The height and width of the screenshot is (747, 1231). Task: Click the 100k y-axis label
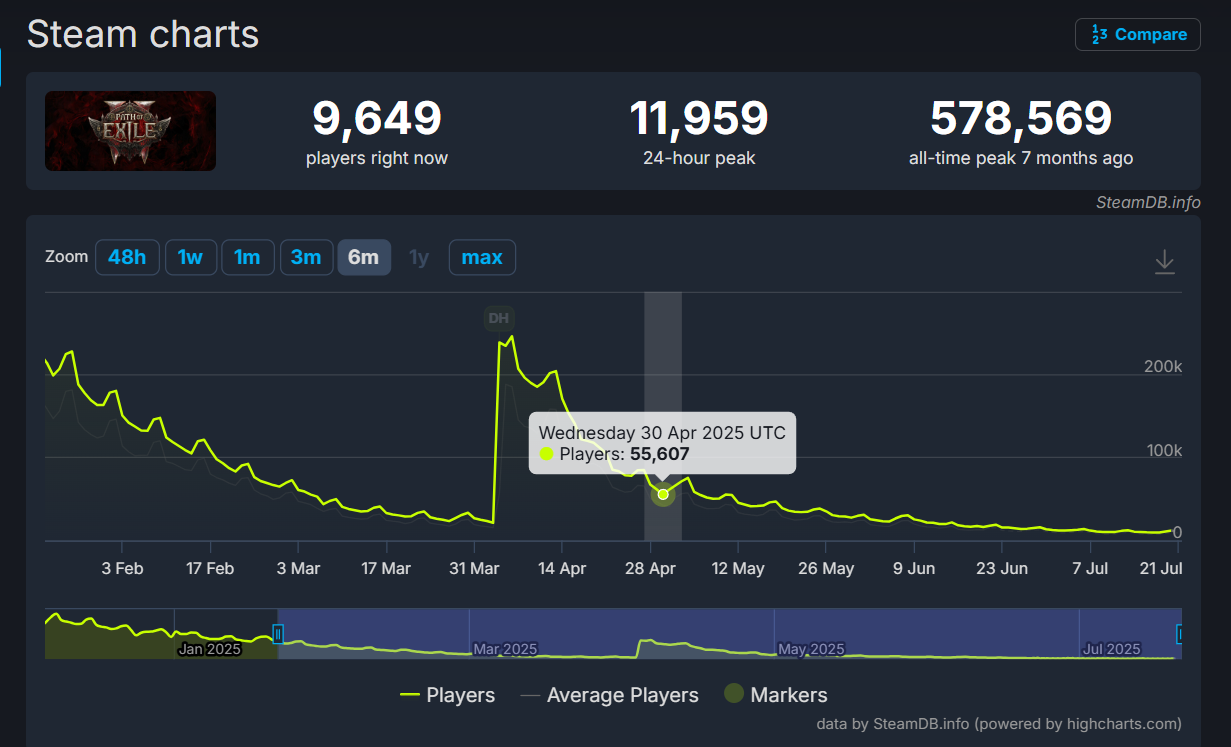1164,451
